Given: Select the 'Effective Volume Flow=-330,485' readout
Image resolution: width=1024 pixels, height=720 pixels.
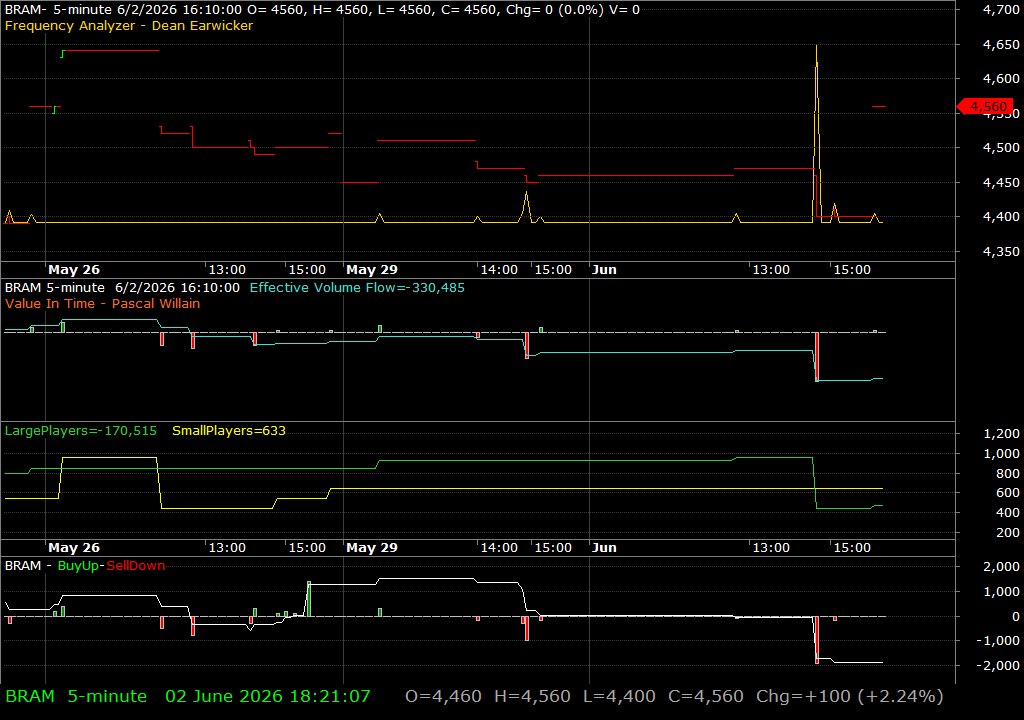Looking at the screenshot, I should (x=357, y=287).
